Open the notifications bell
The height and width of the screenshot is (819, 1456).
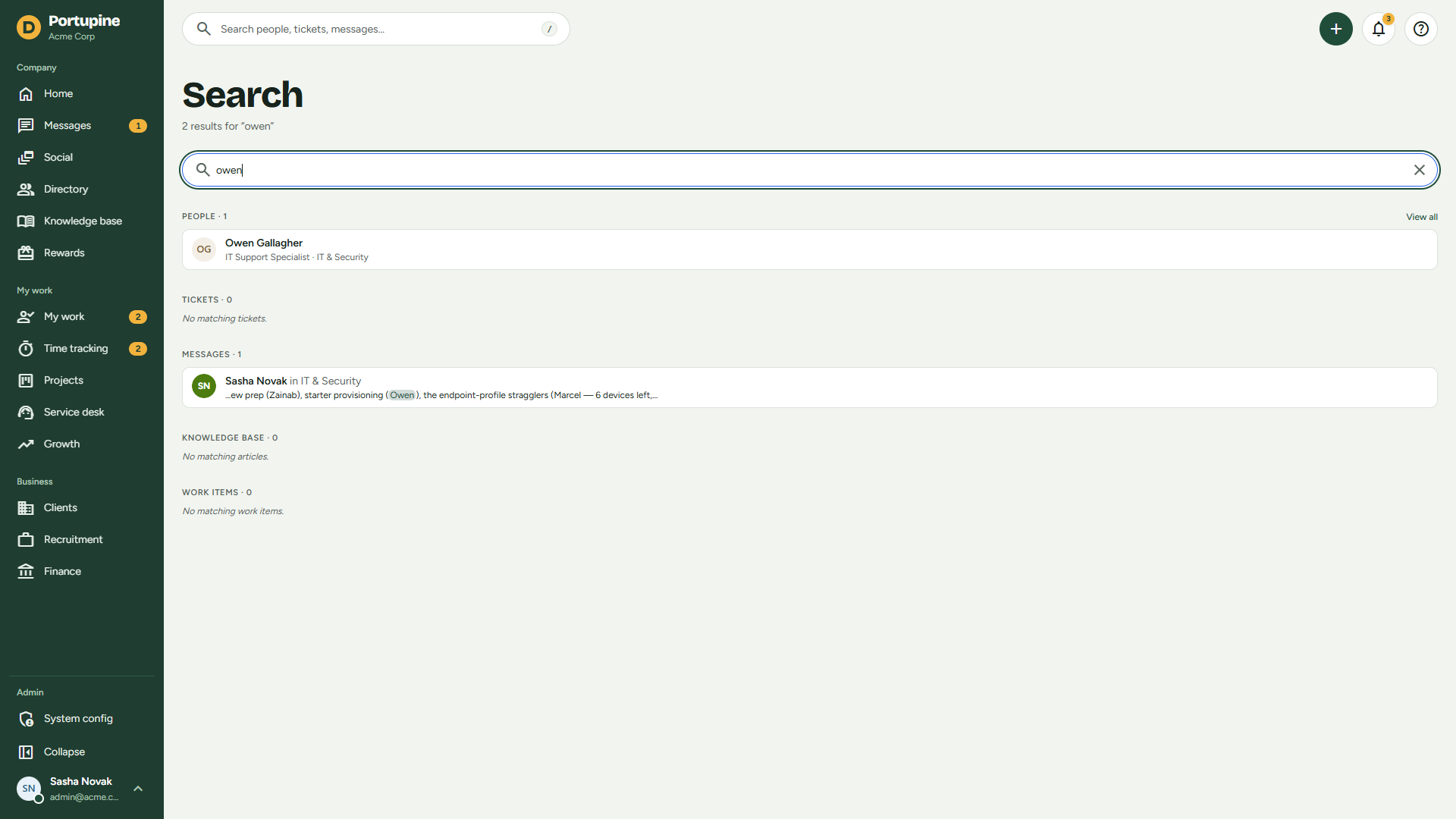click(x=1379, y=29)
